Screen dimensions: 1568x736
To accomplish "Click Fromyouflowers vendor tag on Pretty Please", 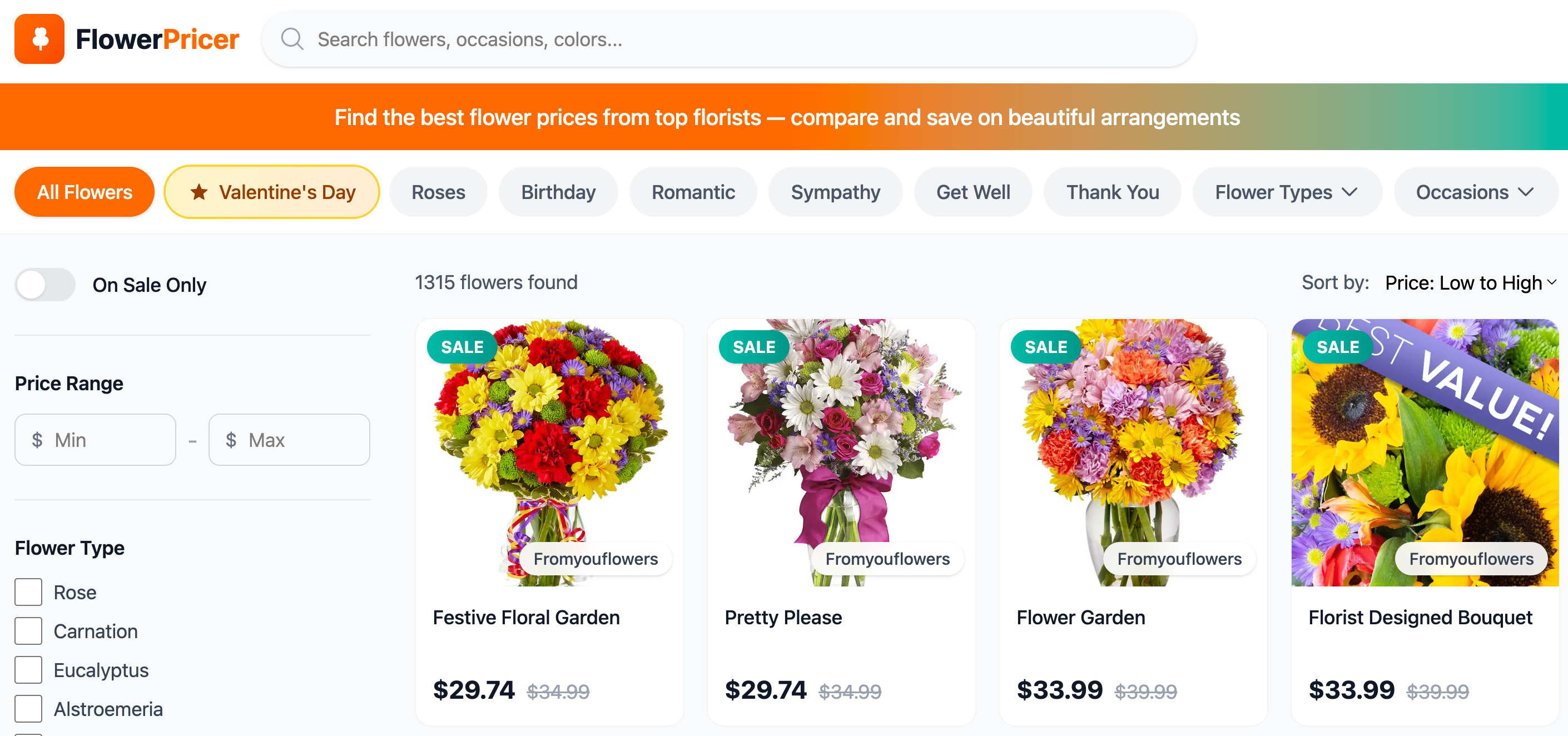I will coord(887,559).
